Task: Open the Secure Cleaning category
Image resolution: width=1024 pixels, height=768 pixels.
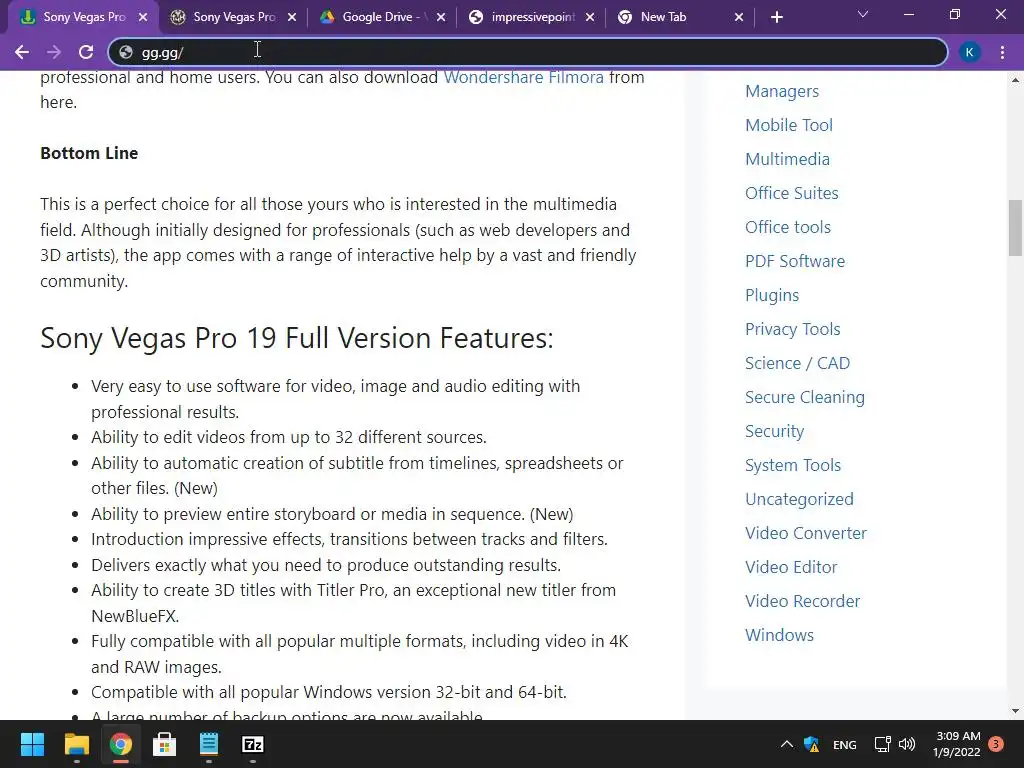Action: [805, 397]
